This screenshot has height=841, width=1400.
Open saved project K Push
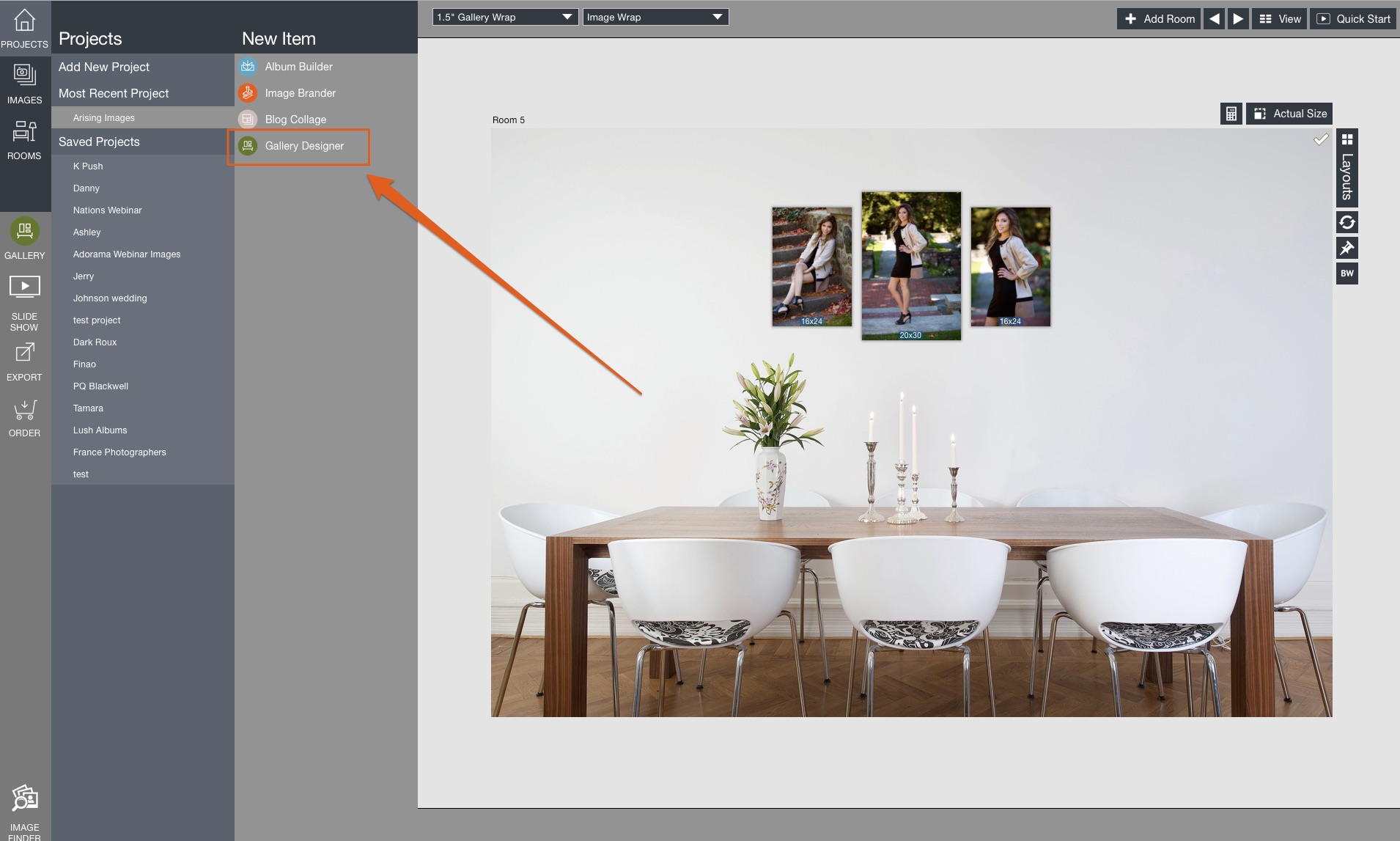[142, 166]
